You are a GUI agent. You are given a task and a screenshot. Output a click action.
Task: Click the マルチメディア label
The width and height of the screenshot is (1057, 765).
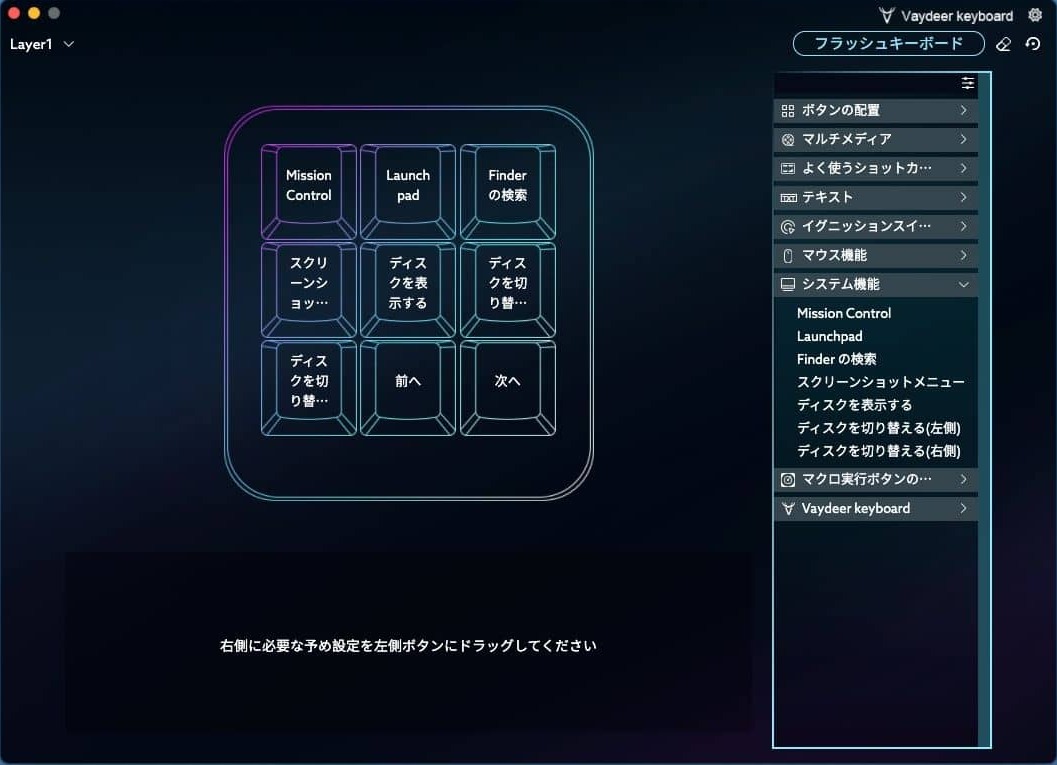click(846, 140)
